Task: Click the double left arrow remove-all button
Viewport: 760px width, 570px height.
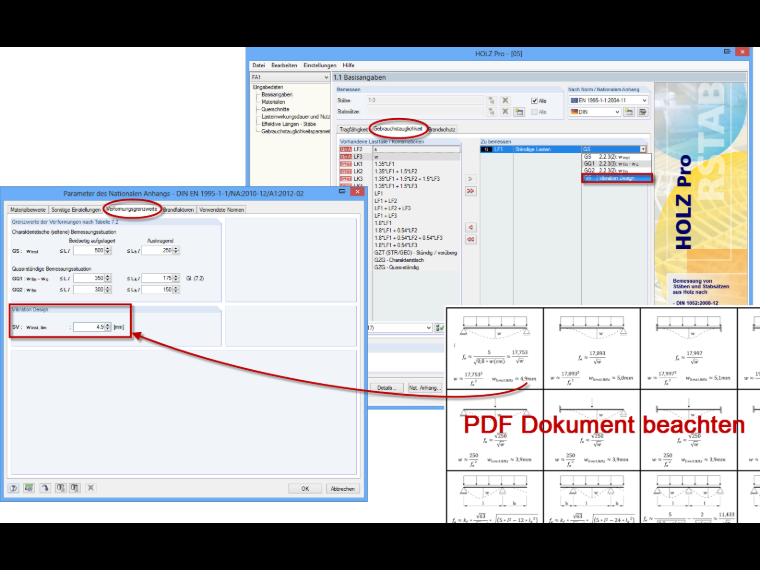Action: [x=470, y=239]
